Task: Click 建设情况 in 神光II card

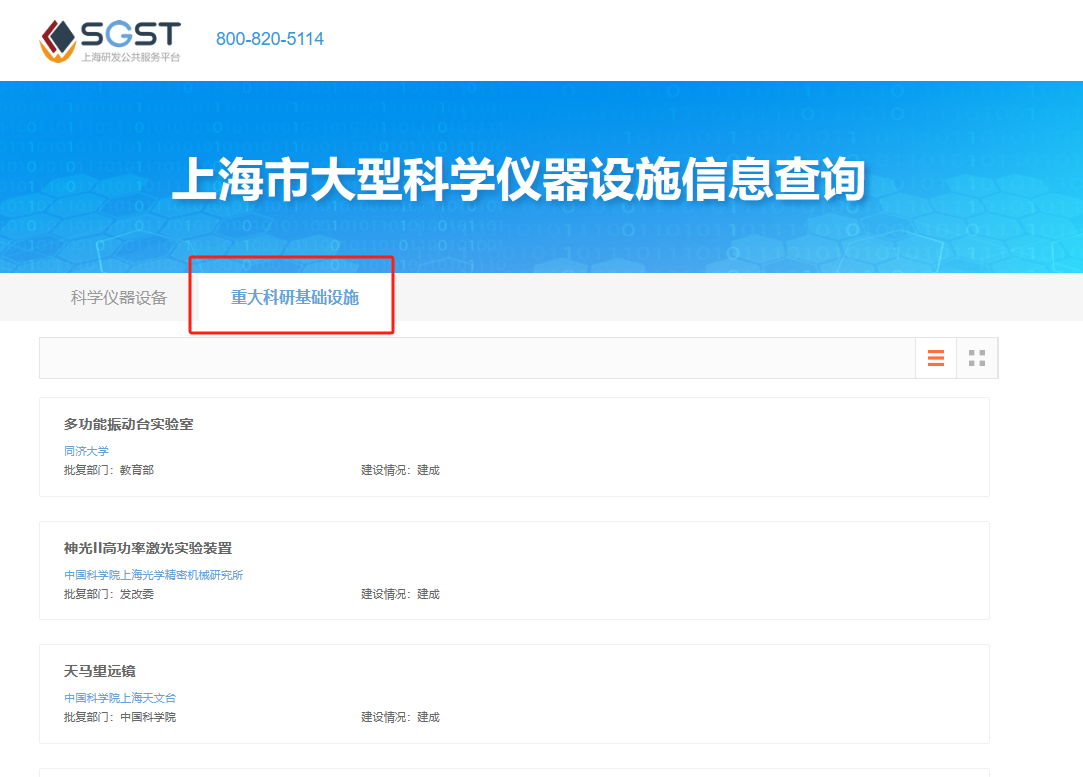Action: (401, 594)
